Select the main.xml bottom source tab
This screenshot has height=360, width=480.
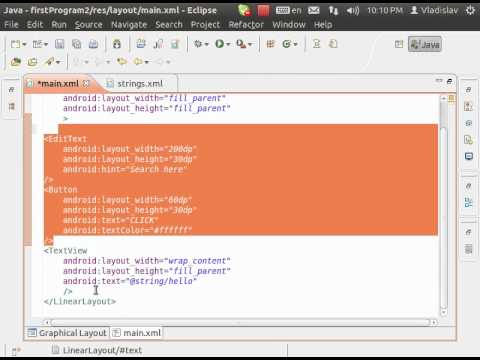tap(137, 333)
